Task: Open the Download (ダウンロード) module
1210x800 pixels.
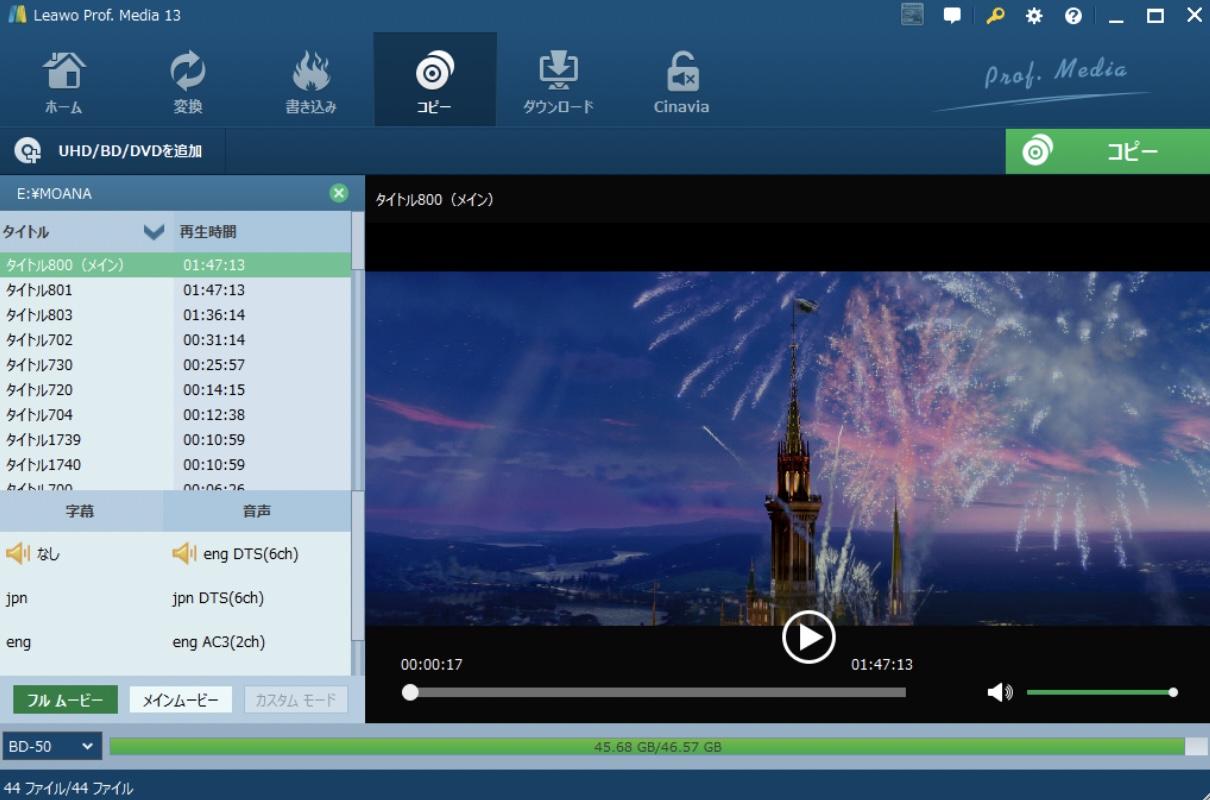Action: coord(558,82)
